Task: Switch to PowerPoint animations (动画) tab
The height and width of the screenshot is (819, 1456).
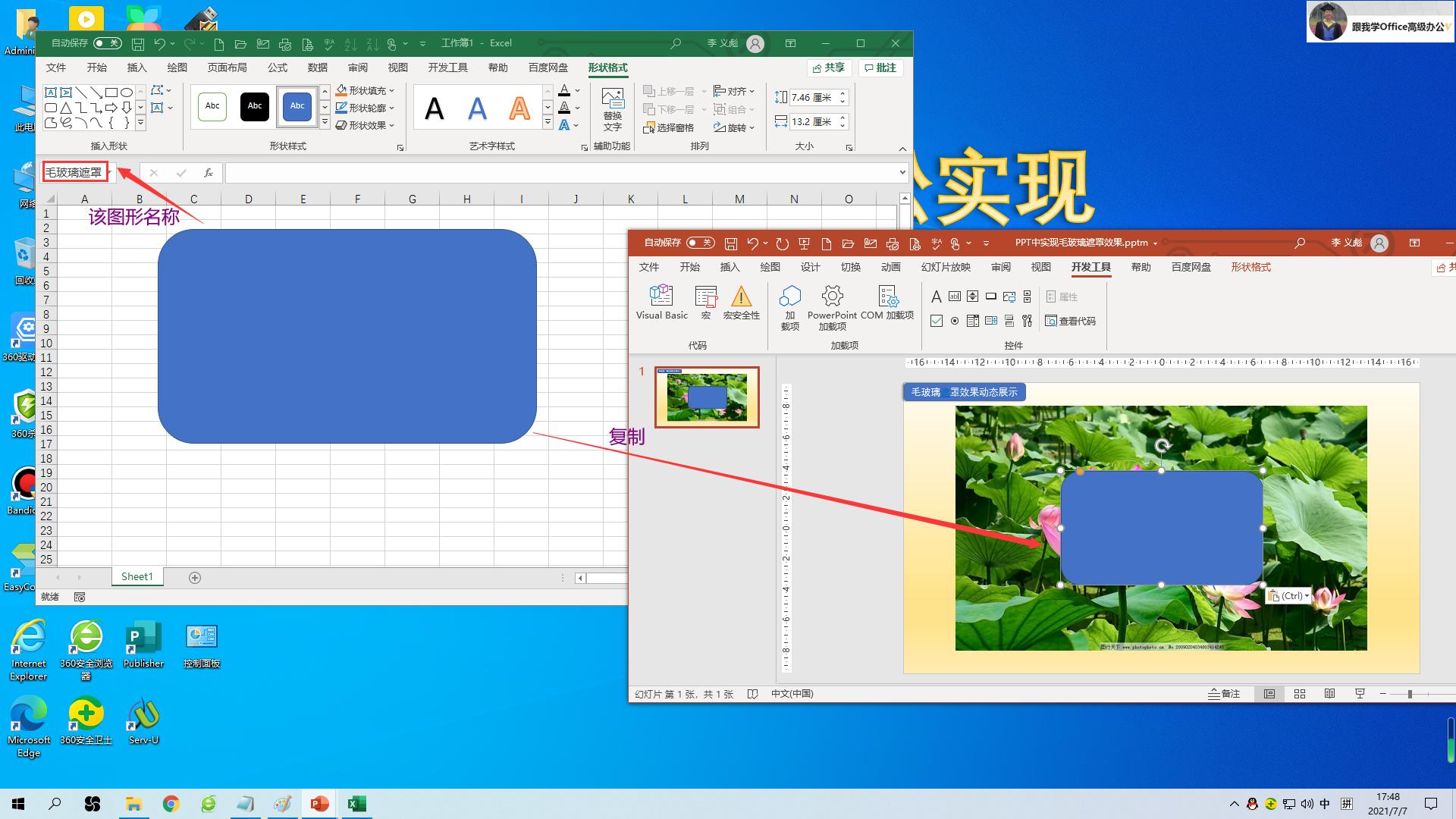Action: (x=890, y=267)
